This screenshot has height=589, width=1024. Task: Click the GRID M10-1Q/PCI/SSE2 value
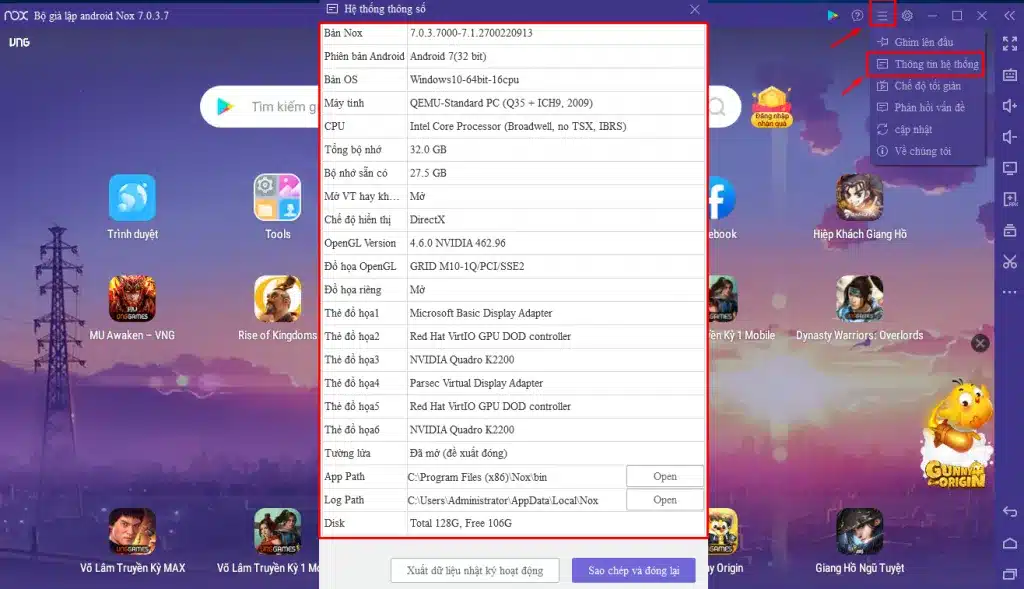click(467, 266)
